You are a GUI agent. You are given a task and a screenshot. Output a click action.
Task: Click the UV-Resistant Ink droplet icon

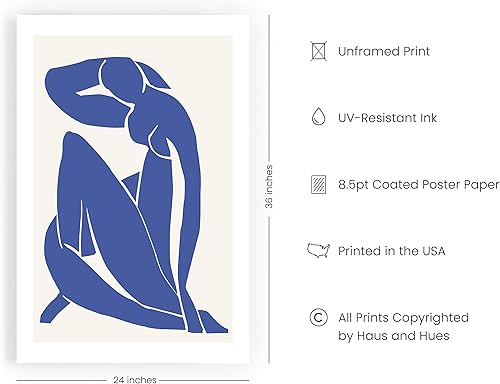click(x=318, y=116)
